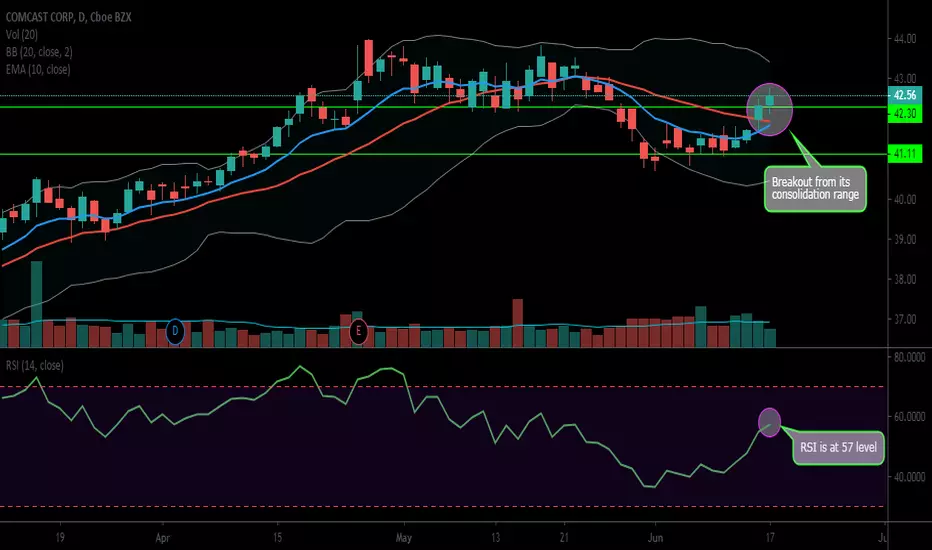Select the purple circle on the RSI line
The width and height of the screenshot is (932, 550).
pos(770,423)
